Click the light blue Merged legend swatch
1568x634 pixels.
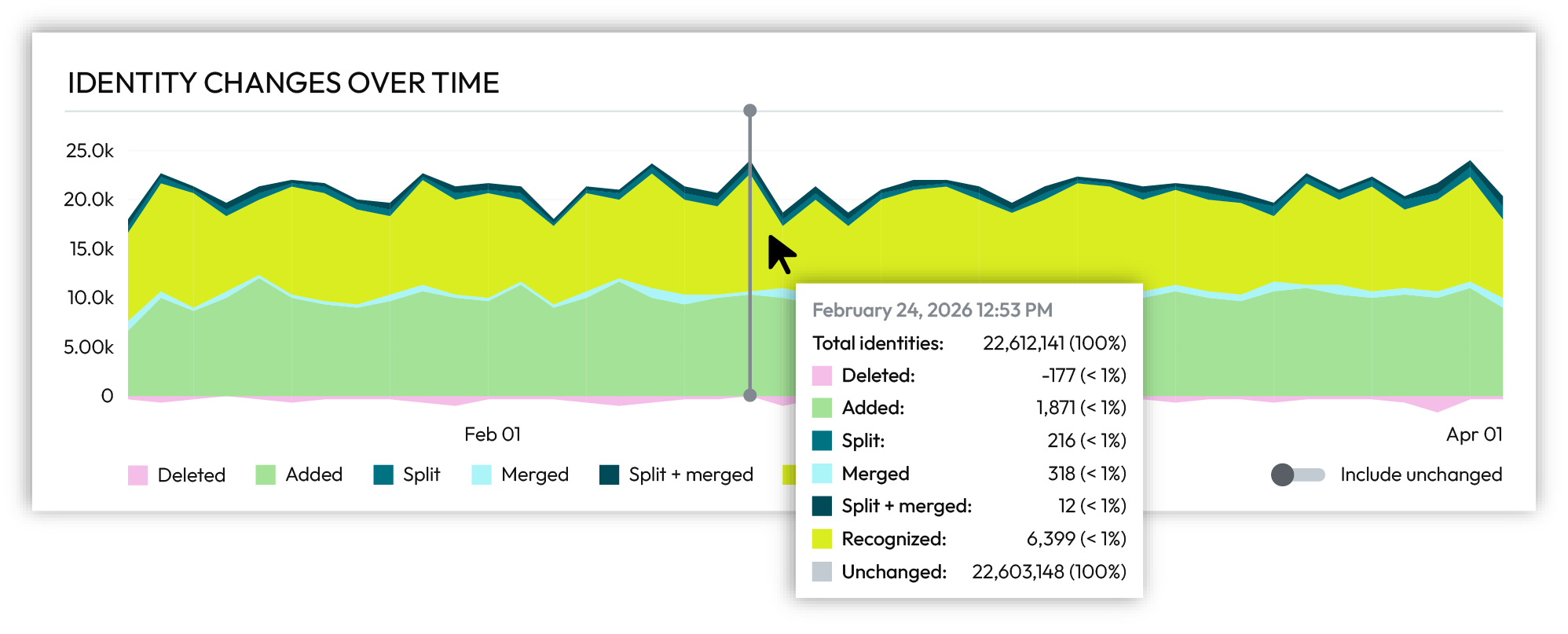(x=482, y=475)
